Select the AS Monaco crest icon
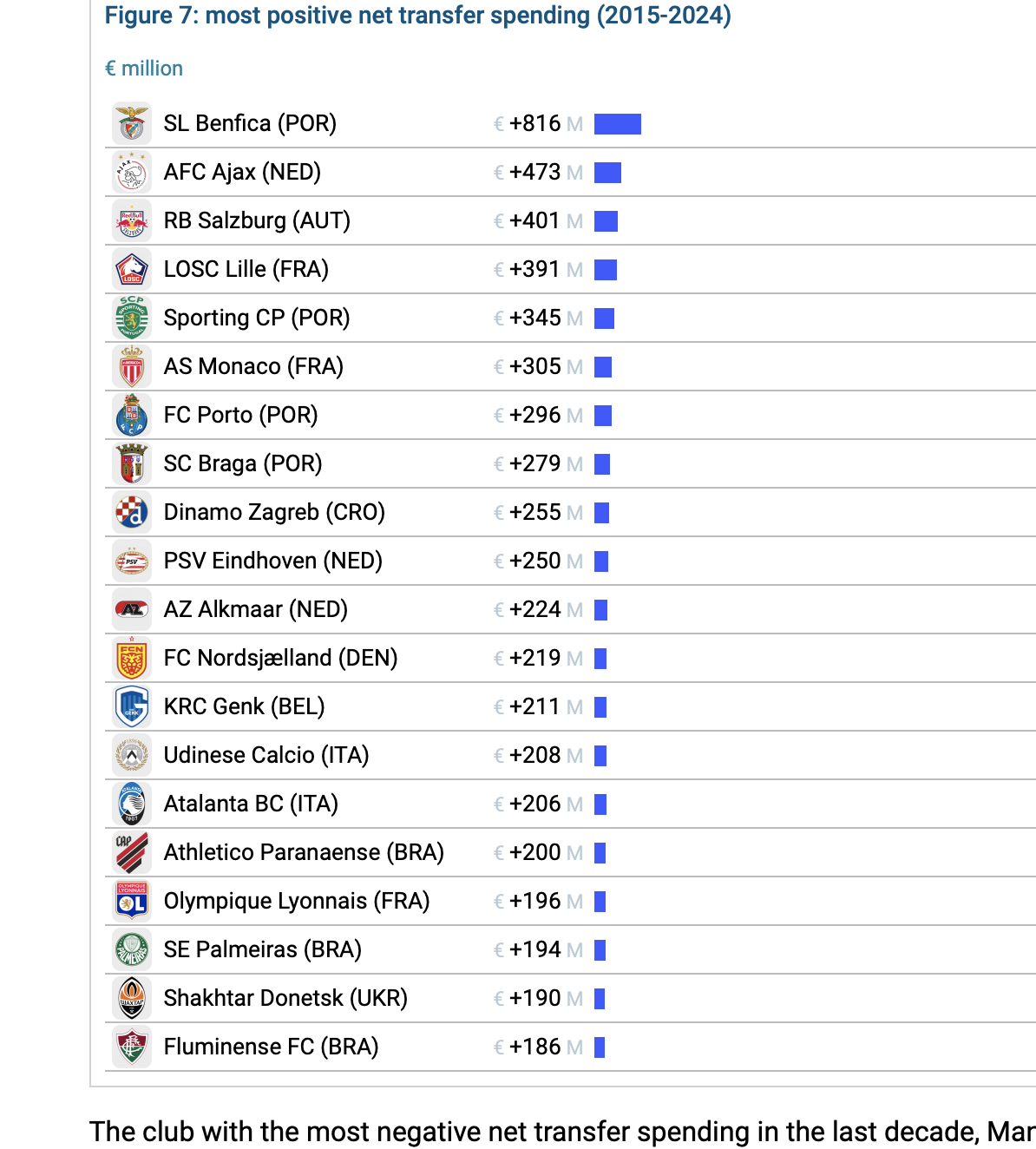This screenshot has height=1149, width=1036. point(132,366)
